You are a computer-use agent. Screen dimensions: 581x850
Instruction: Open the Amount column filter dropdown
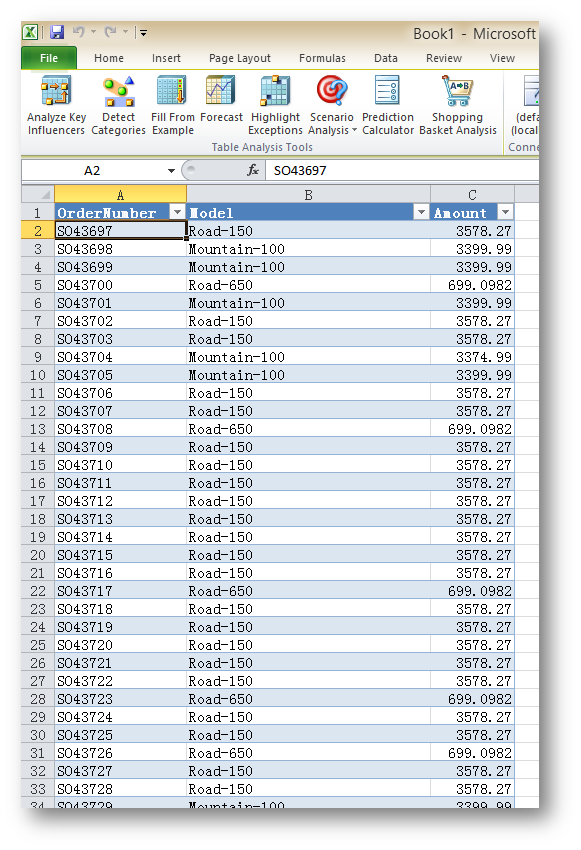[x=505, y=212]
